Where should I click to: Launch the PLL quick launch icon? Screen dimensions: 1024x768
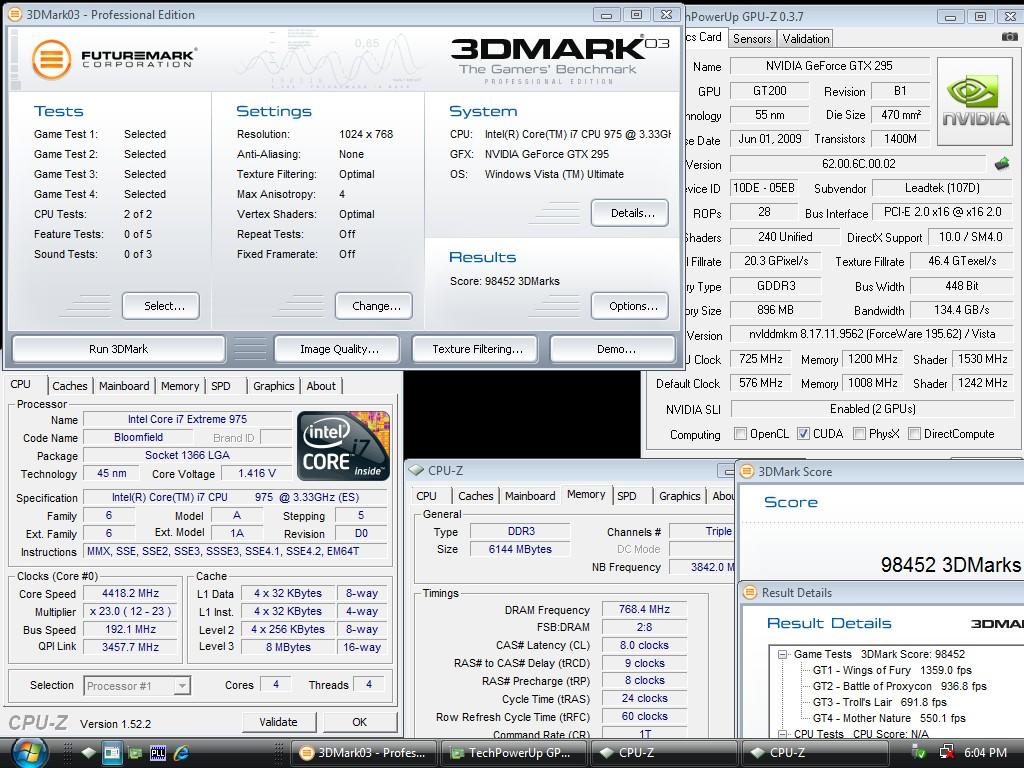(x=158, y=753)
